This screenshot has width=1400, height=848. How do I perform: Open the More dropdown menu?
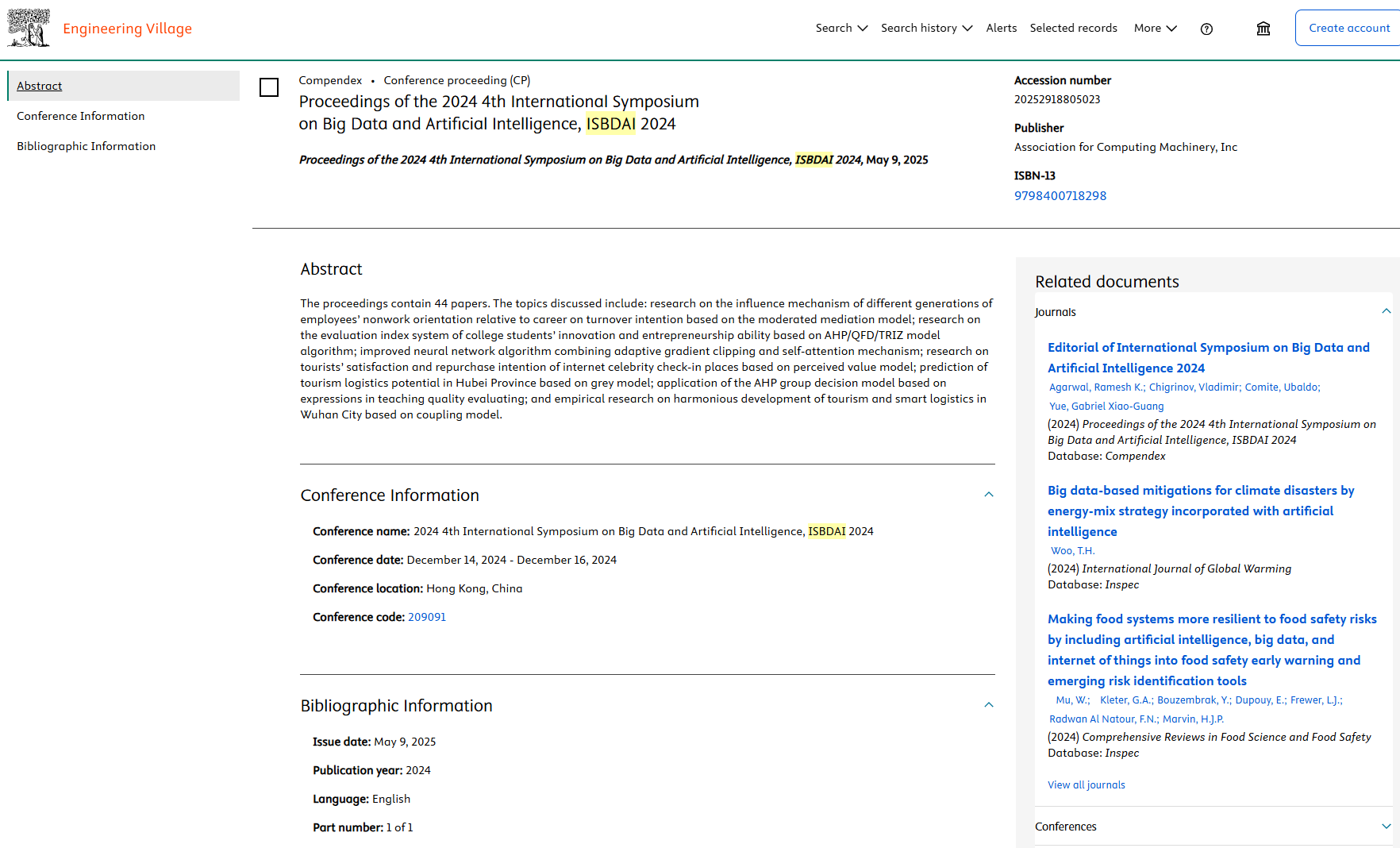(x=1155, y=28)
